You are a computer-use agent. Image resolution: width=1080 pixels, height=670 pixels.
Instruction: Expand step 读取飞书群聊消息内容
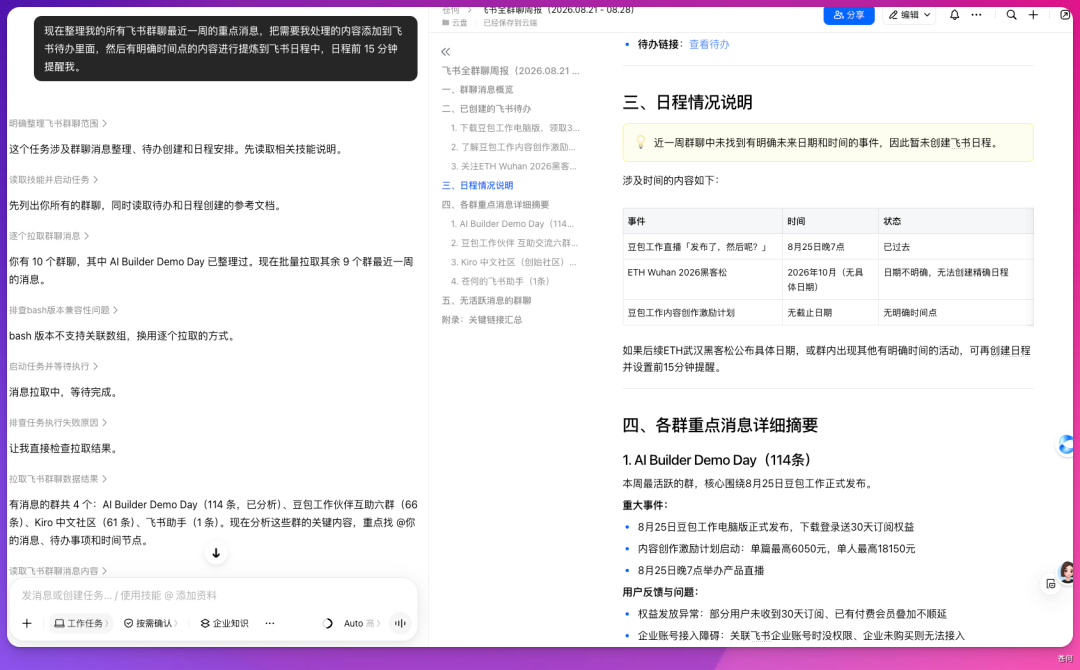tap(58, 571)
